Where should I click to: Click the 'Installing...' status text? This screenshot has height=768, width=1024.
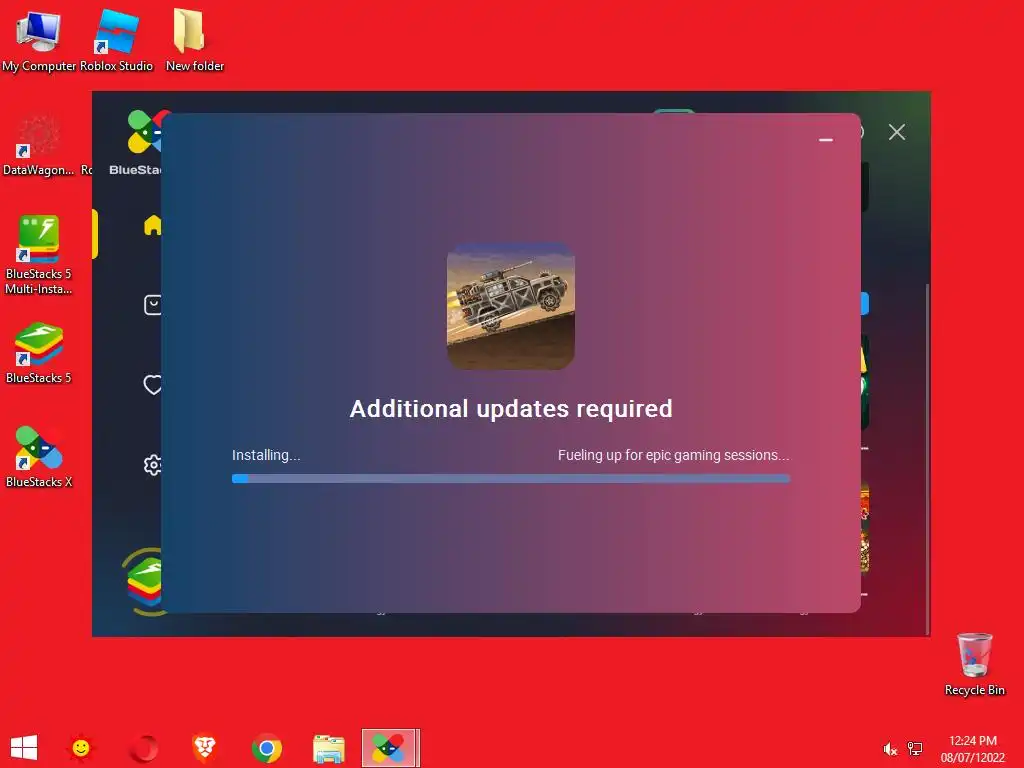tap(266, 455)
